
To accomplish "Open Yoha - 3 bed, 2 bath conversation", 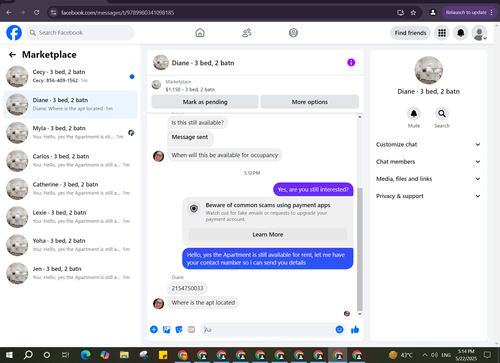I will pos(70,245).
